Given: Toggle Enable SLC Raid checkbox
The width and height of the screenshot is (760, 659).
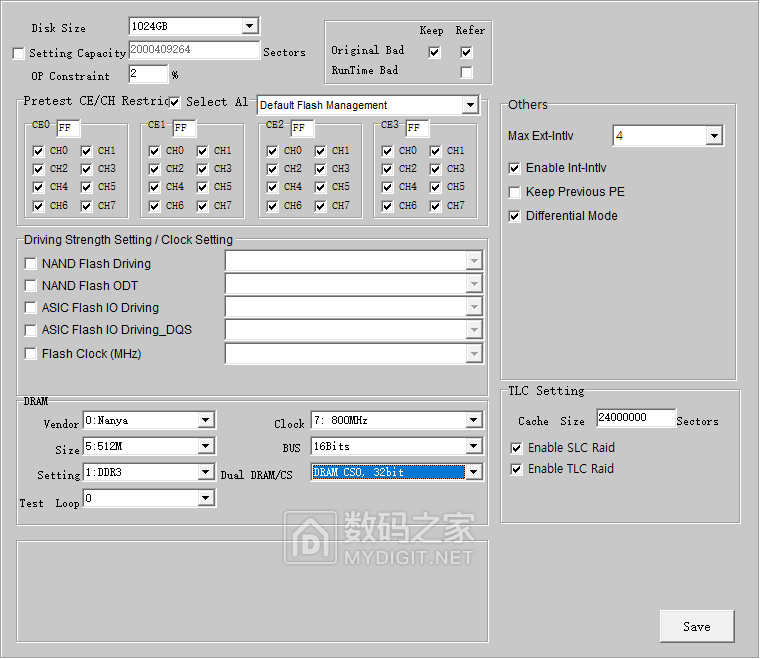Looking at the screenshot, I should point(516,448).
